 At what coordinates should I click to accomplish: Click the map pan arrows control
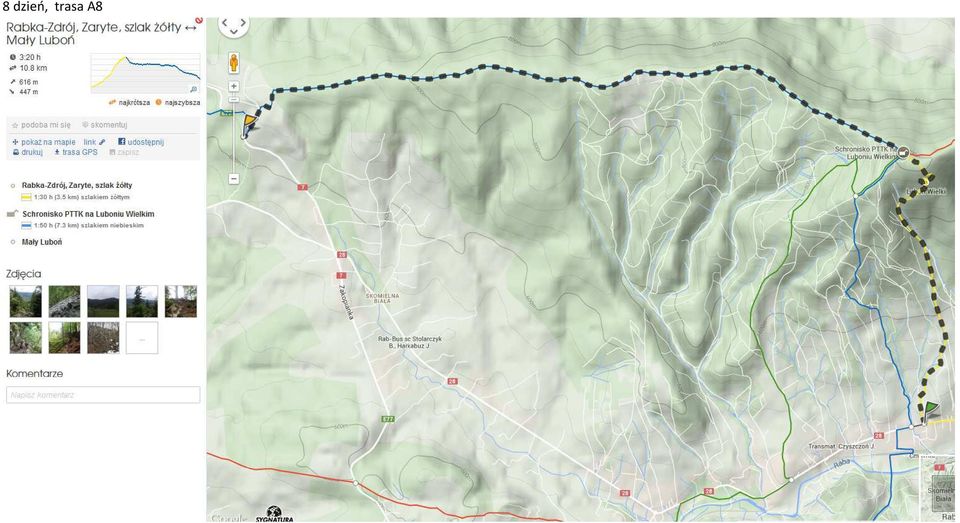[233, 24]
